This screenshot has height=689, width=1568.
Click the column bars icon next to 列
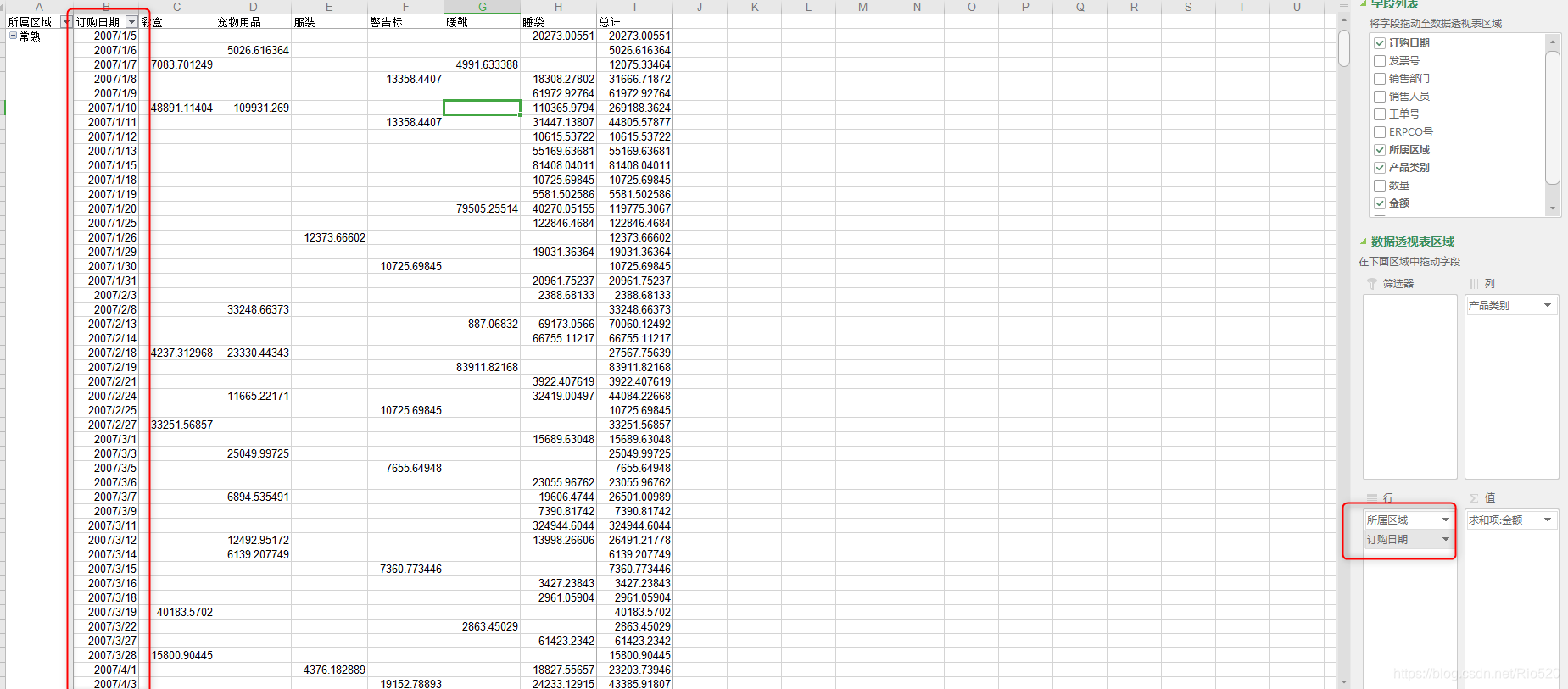click(1474, 284)
